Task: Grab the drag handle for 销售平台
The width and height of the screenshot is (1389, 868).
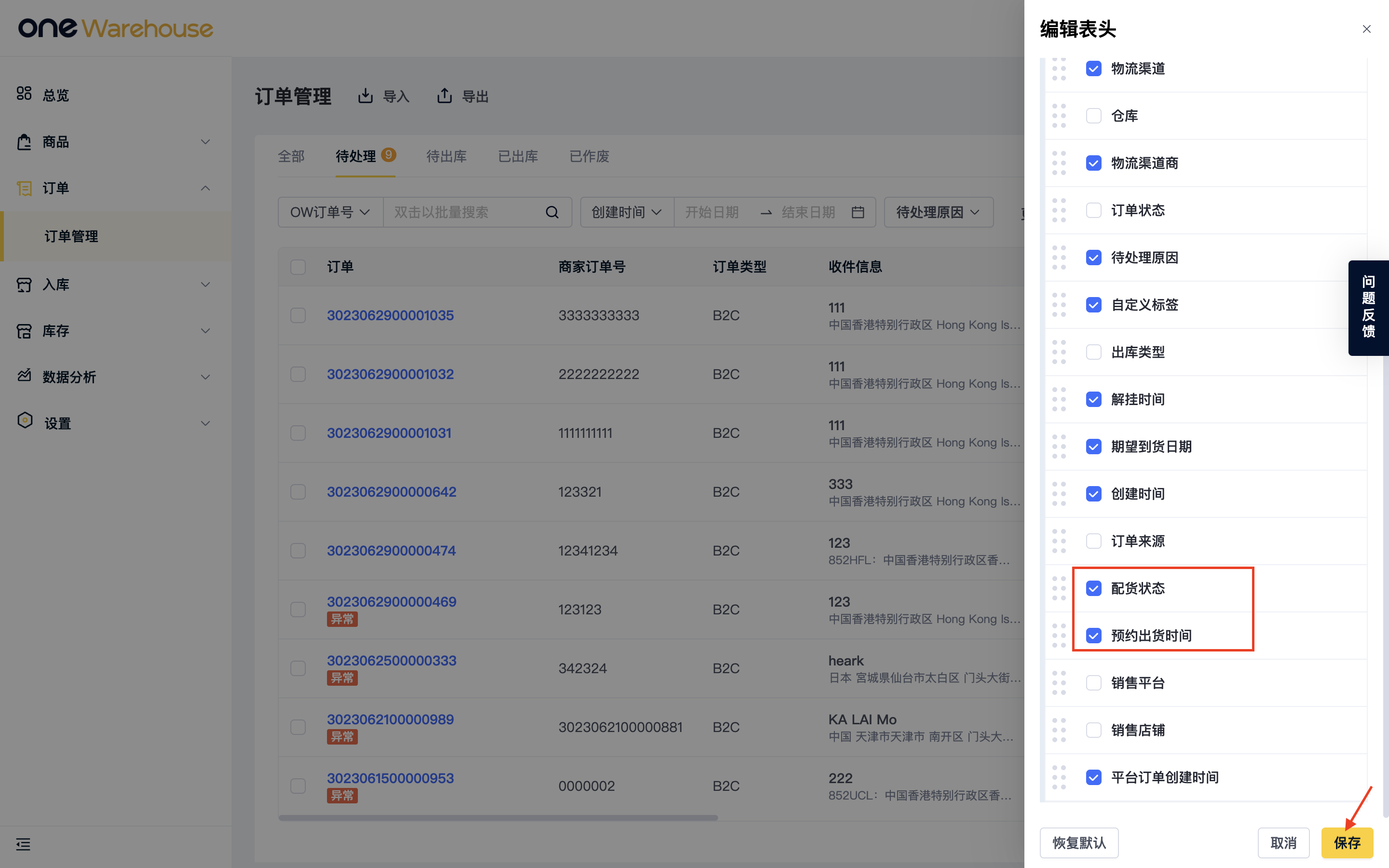Action: 1059,682
